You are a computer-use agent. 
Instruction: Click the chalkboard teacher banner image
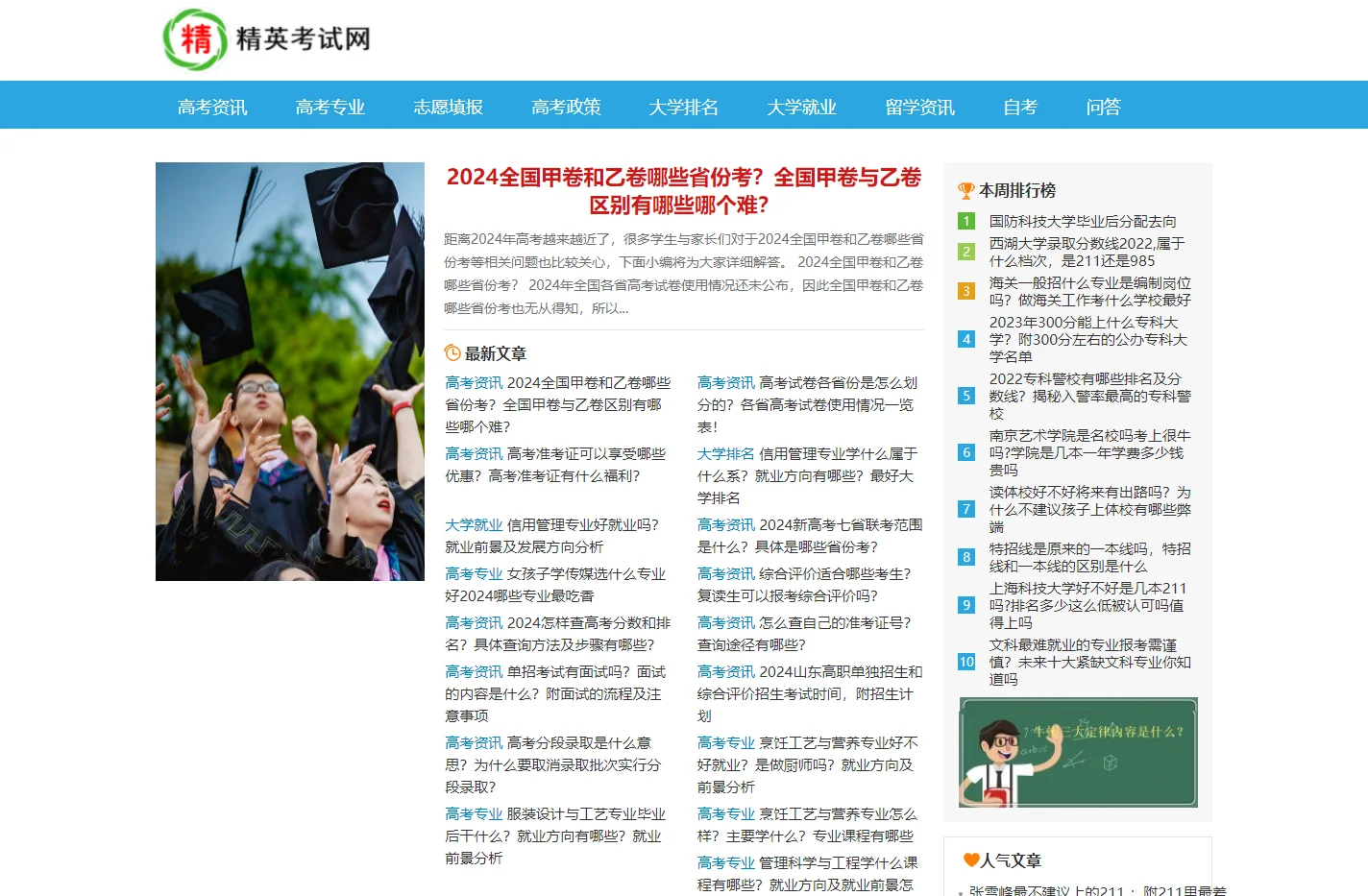[1078, 752]
